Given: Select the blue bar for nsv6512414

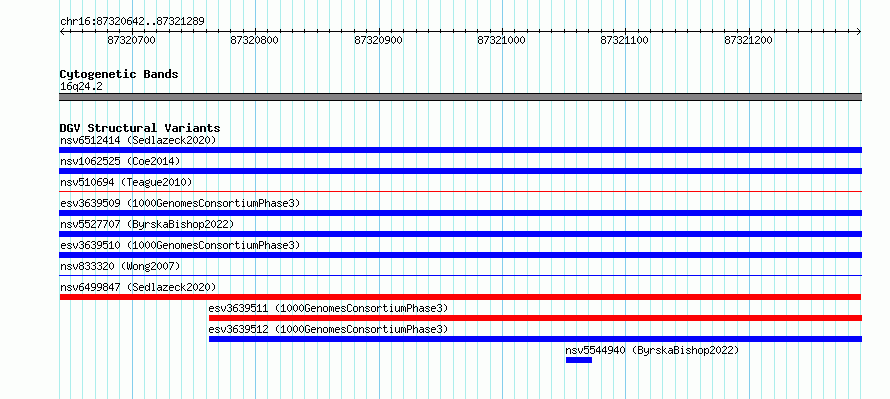Looking at the screenshot, I should pos(460,150).
